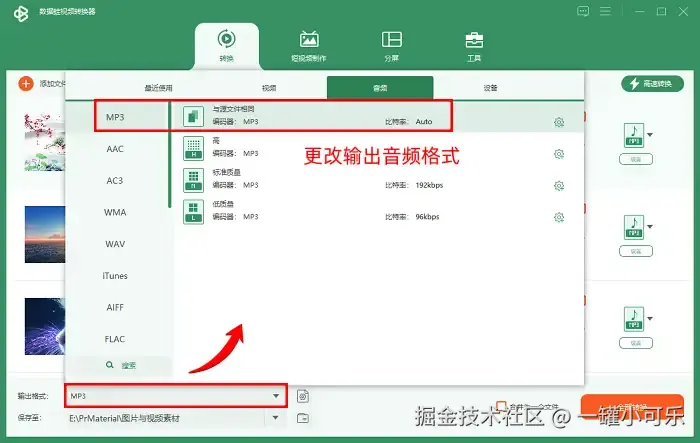Open the 分屏 split-screen tab
This screenshot has width=700, height=443.
pos(392,46)
